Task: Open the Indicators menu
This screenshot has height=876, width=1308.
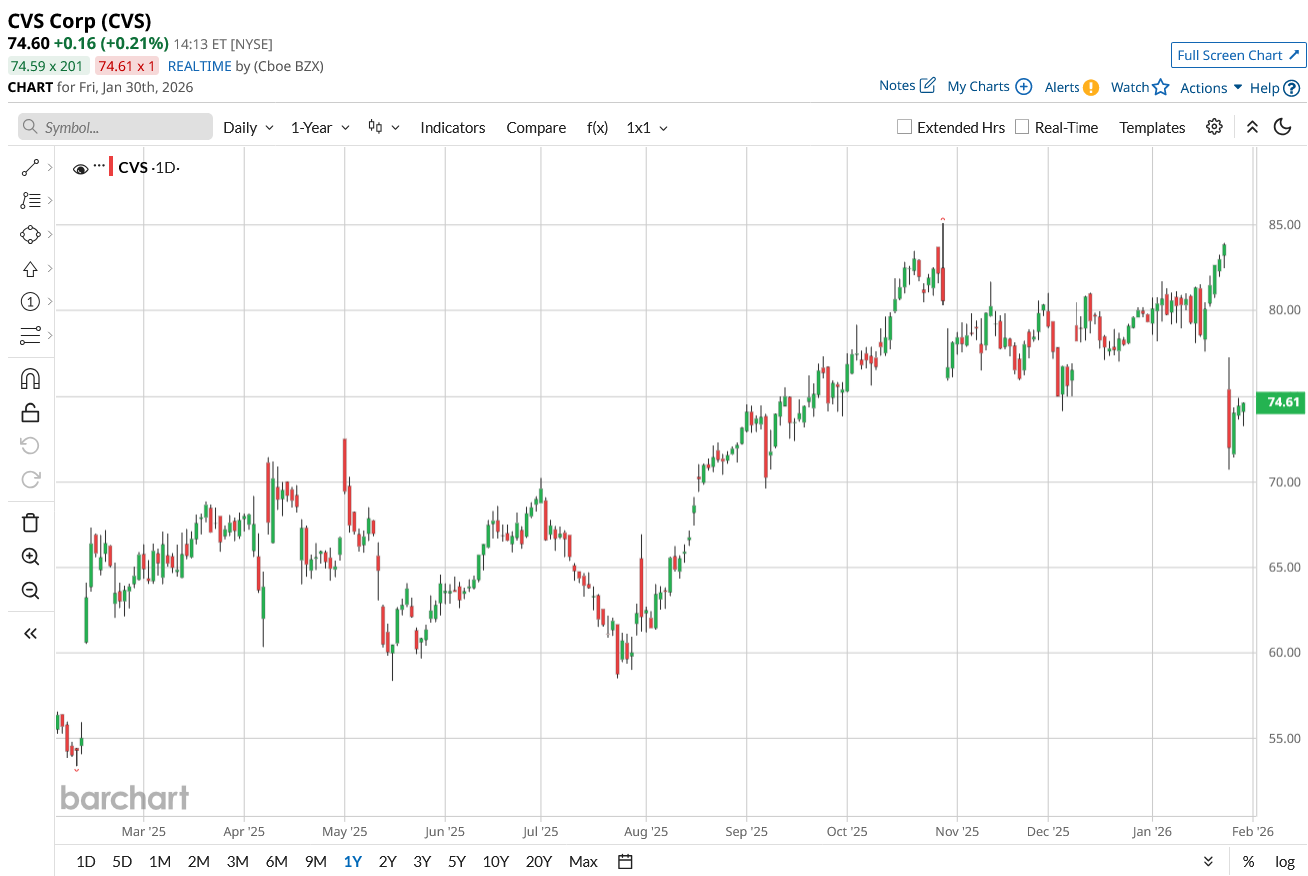Action: tap(453, 128)
